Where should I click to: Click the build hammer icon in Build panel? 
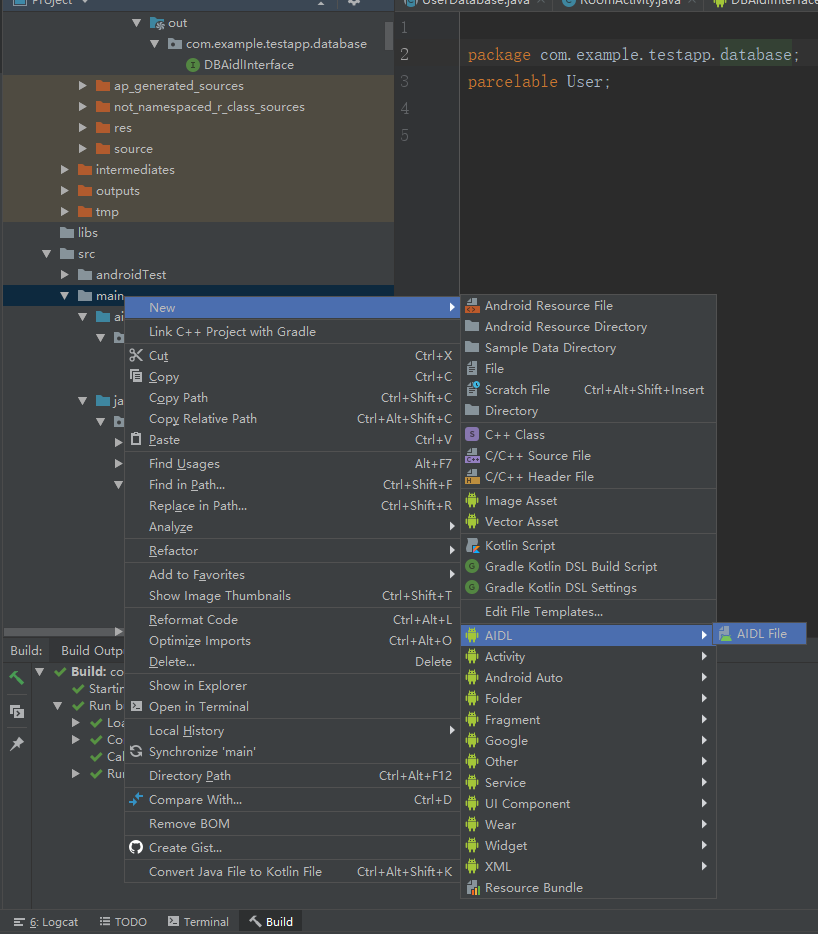17,677
